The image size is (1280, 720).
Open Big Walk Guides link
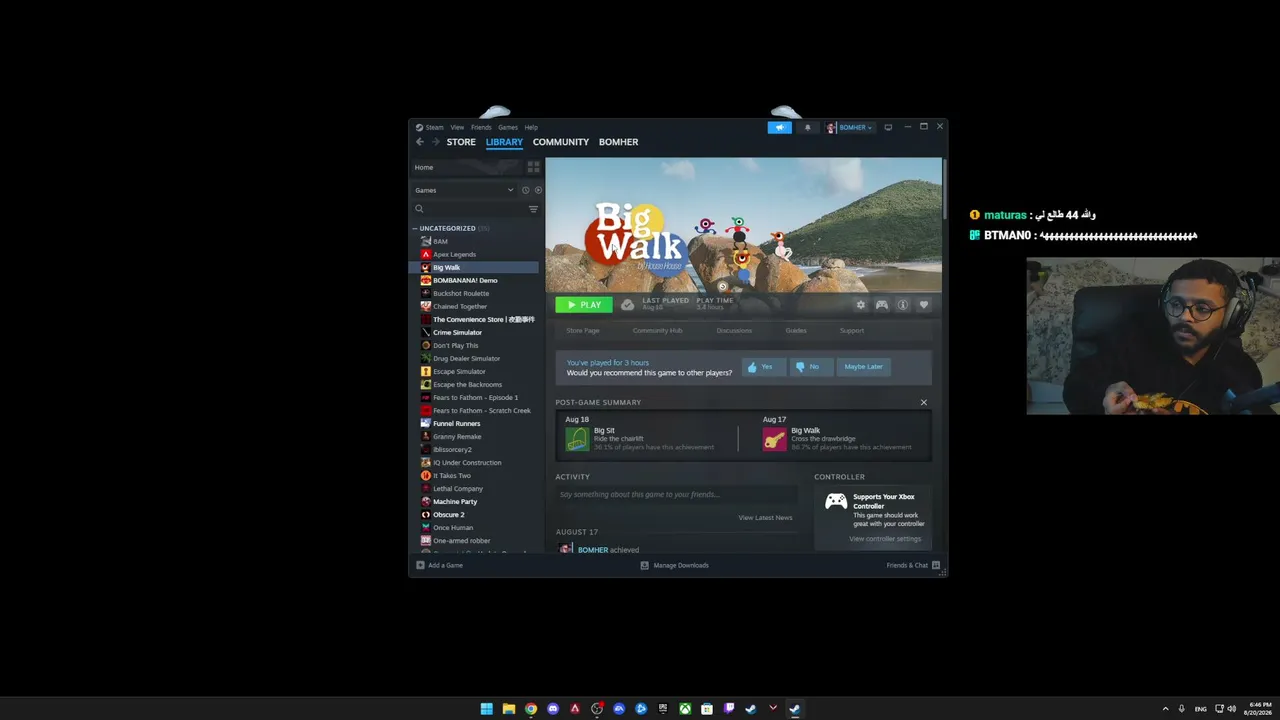(x=796, y=330)
